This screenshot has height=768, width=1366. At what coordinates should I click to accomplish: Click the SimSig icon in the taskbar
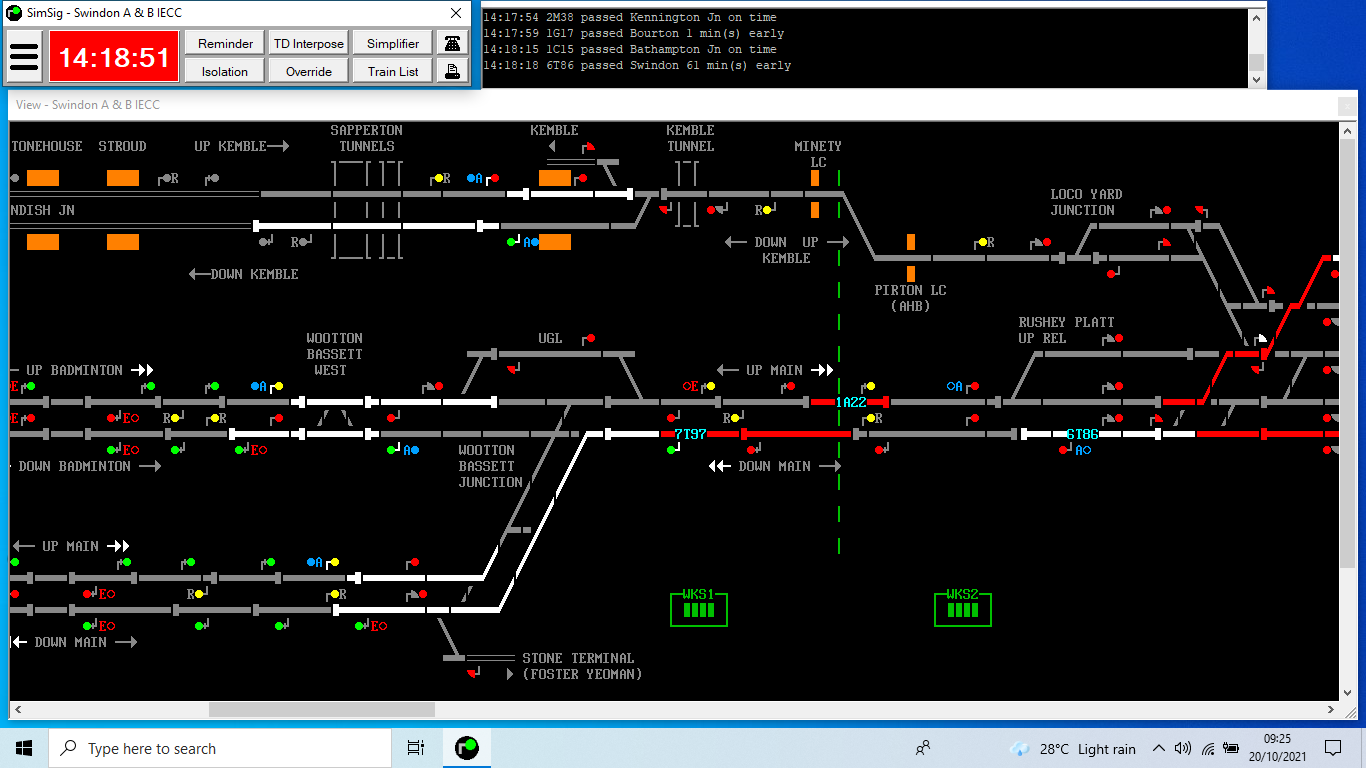466,748
